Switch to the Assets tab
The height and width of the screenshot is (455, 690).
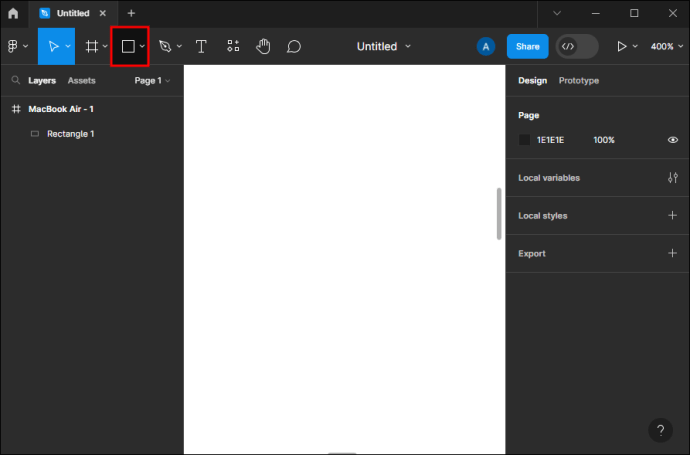(81, 81)
